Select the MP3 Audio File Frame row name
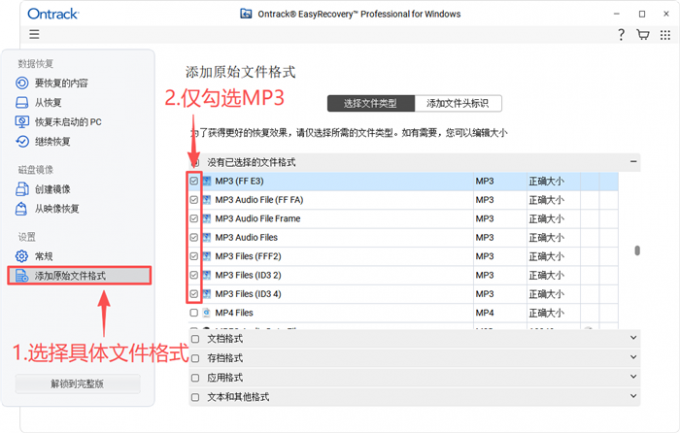The image size is (680, 433). [258, 218]
